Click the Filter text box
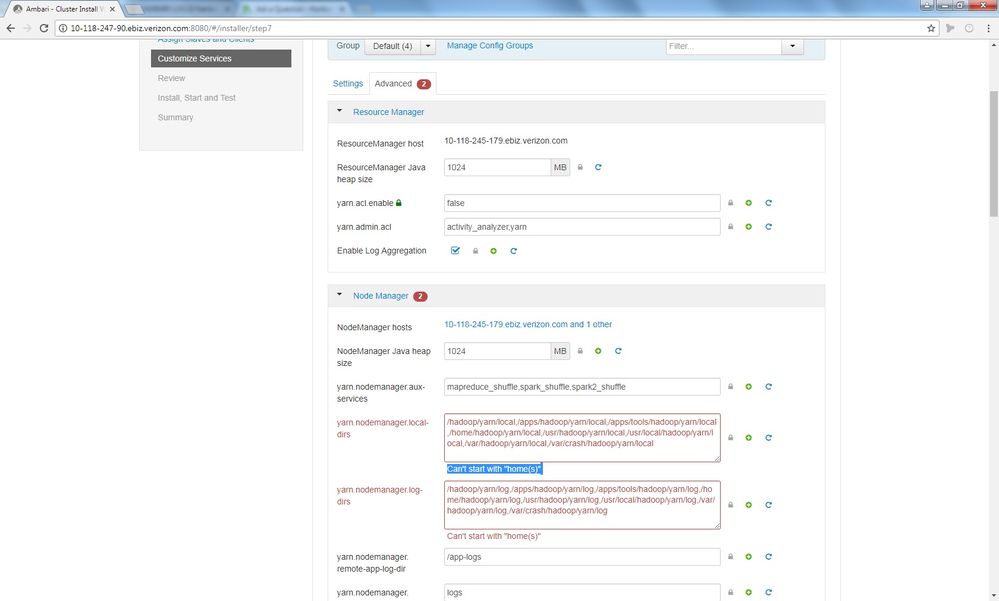This screenshot has height=601, width=999. pyautogui.click(x=724, y=46)
